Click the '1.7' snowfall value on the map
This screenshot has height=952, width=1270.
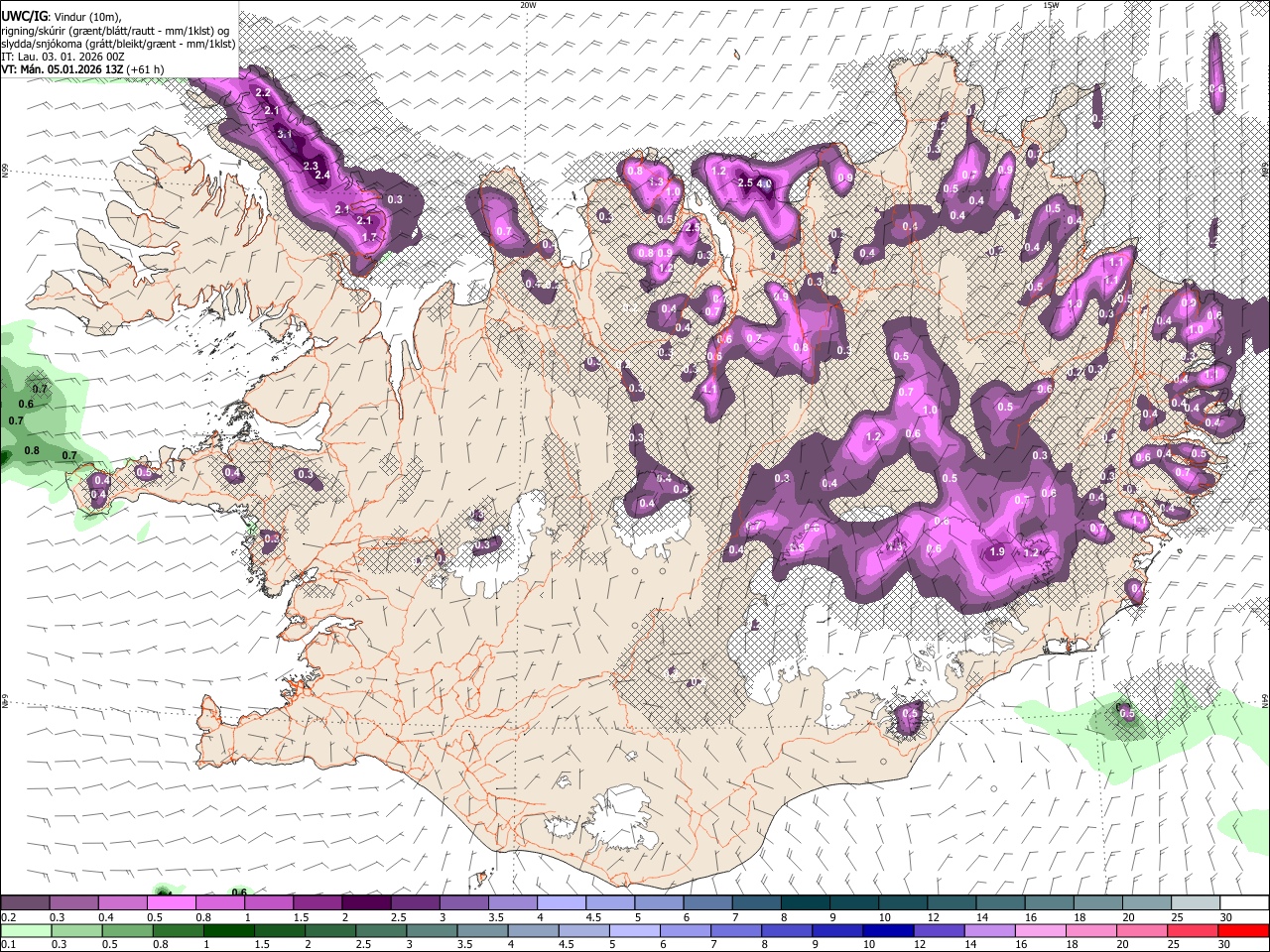[369, 237]
